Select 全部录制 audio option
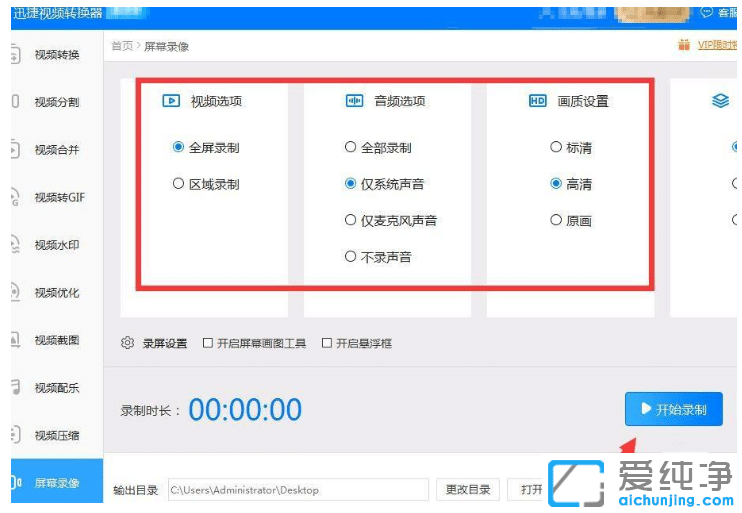This screenshot has height=513, width=742. [378, 147]
